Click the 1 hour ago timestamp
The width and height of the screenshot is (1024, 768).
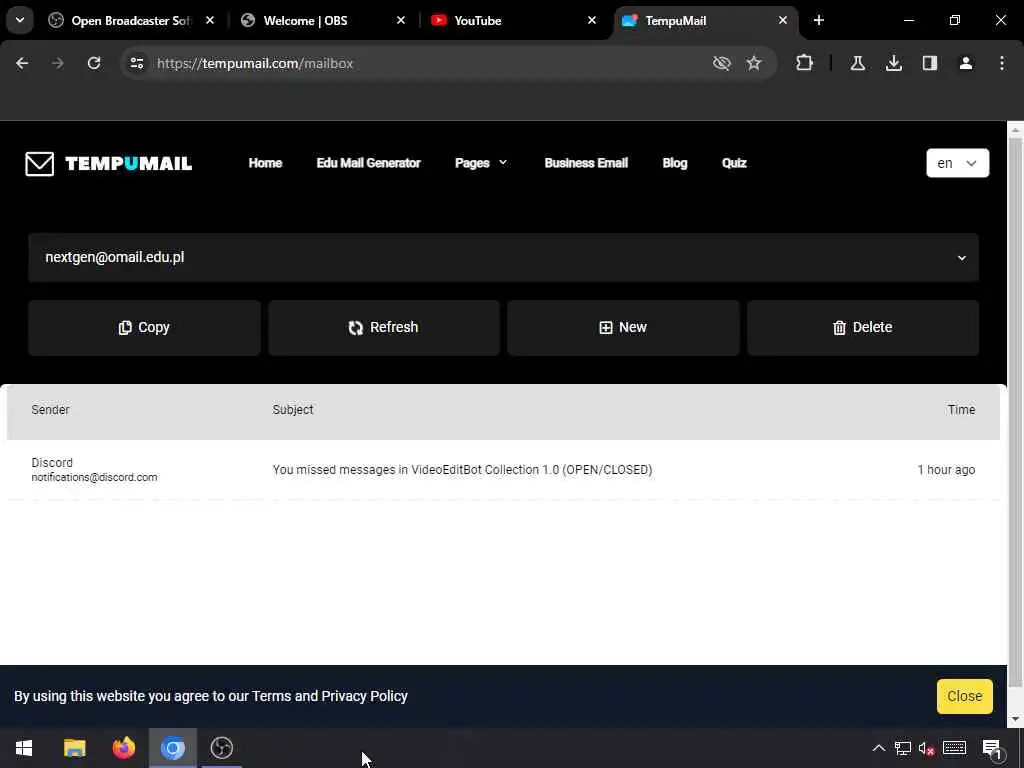click(946, 470)
